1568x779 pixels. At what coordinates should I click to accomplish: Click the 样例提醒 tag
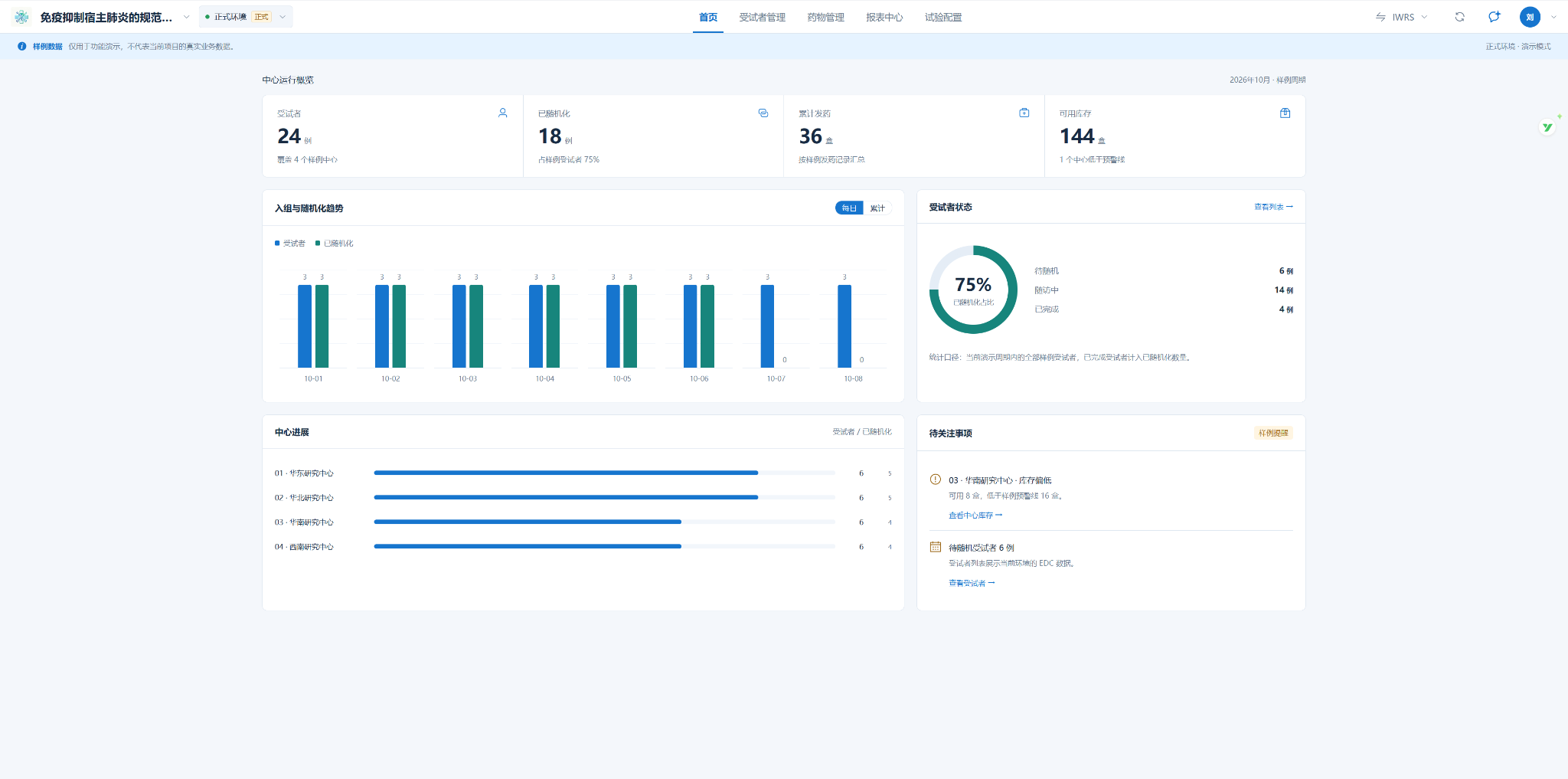coord(1273,433)
